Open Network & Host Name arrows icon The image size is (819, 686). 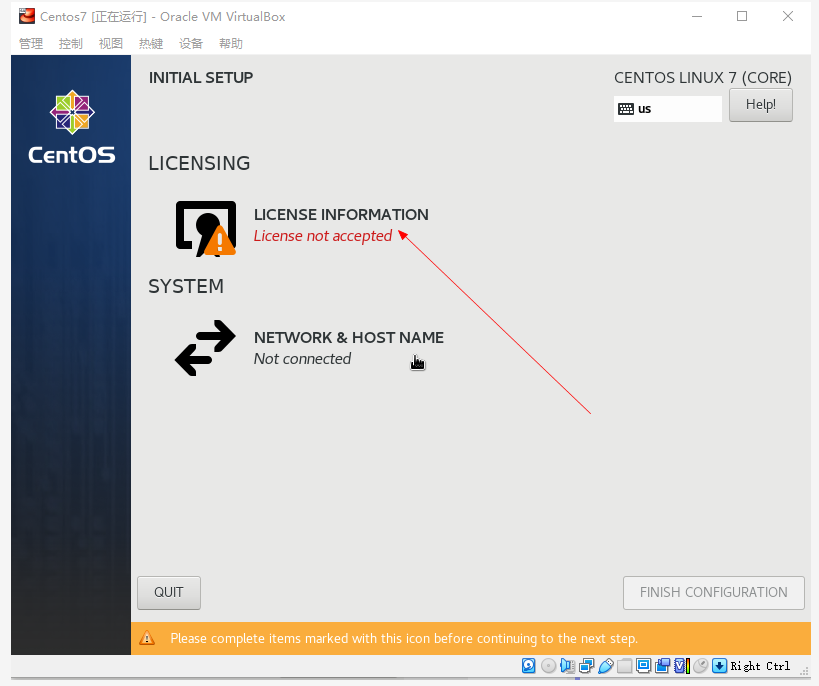tap(205, 348)
